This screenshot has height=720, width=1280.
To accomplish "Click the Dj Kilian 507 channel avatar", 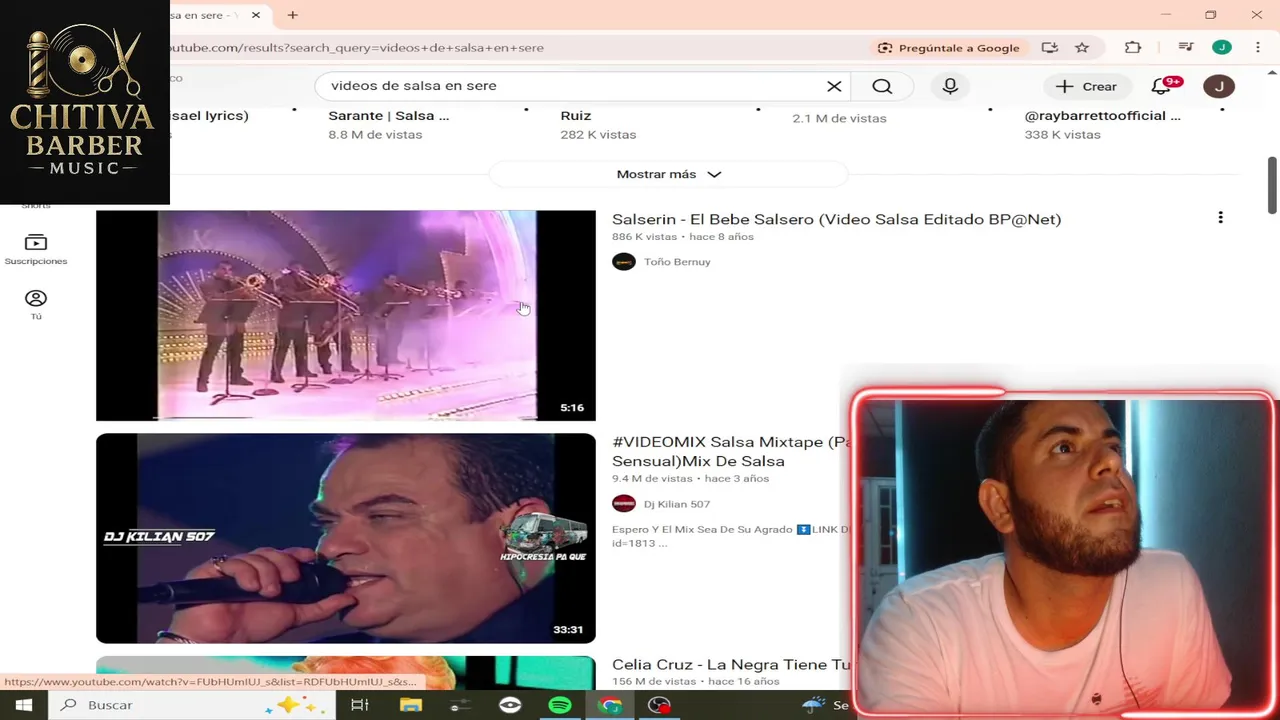I will [624, 504].
